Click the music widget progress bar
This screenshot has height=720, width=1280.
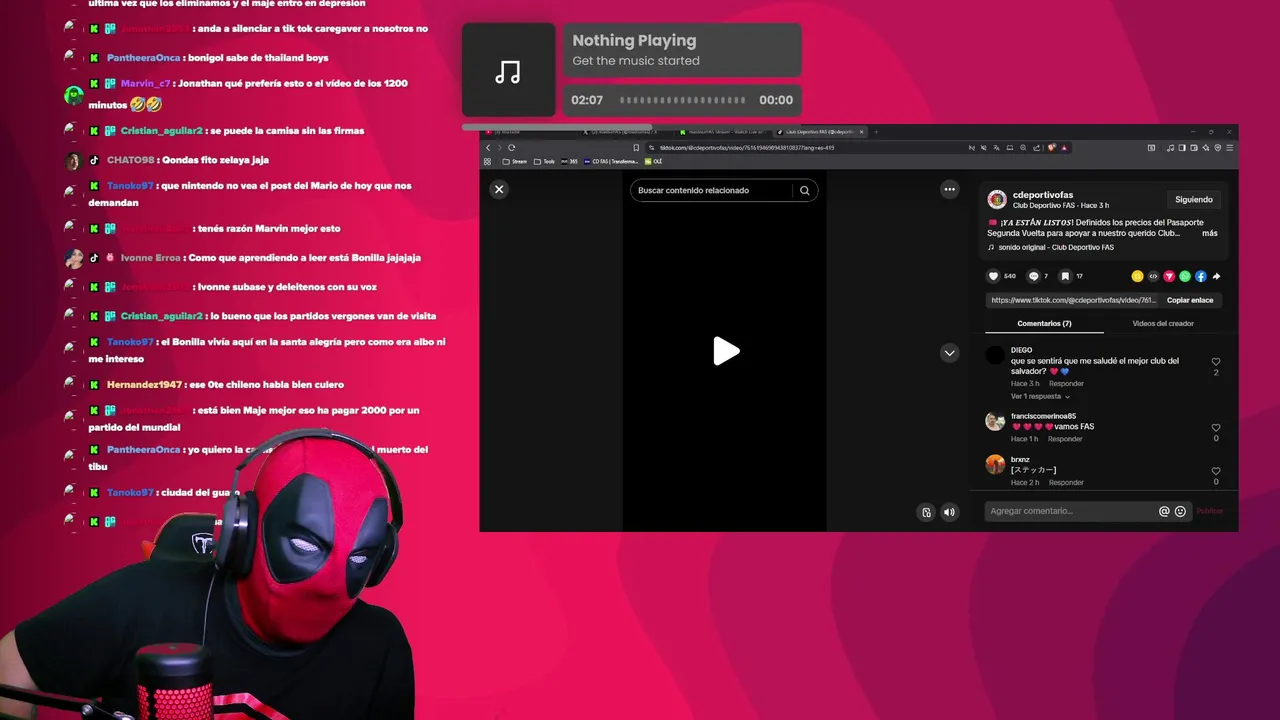(x=682, y=100)
